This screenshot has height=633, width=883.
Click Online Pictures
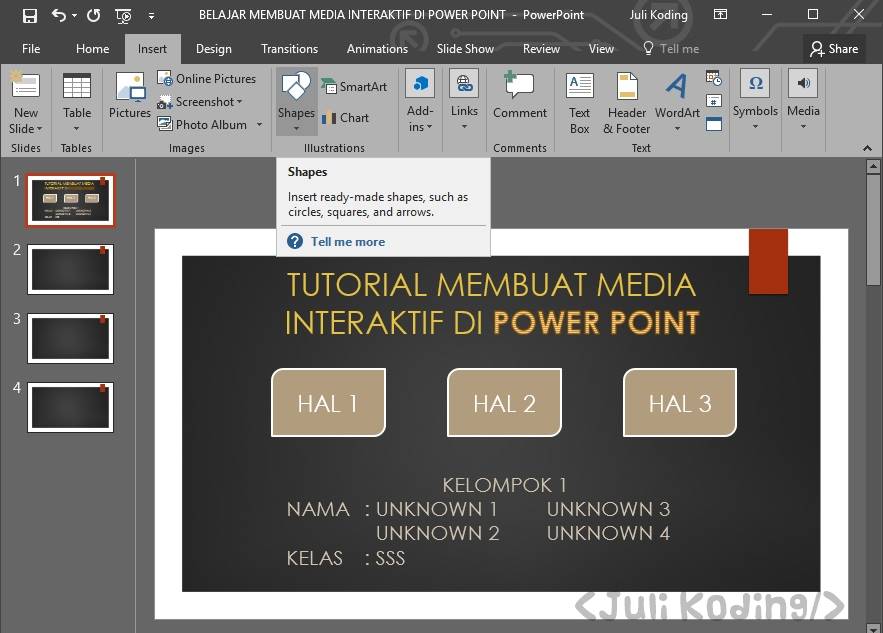(207, 79)
